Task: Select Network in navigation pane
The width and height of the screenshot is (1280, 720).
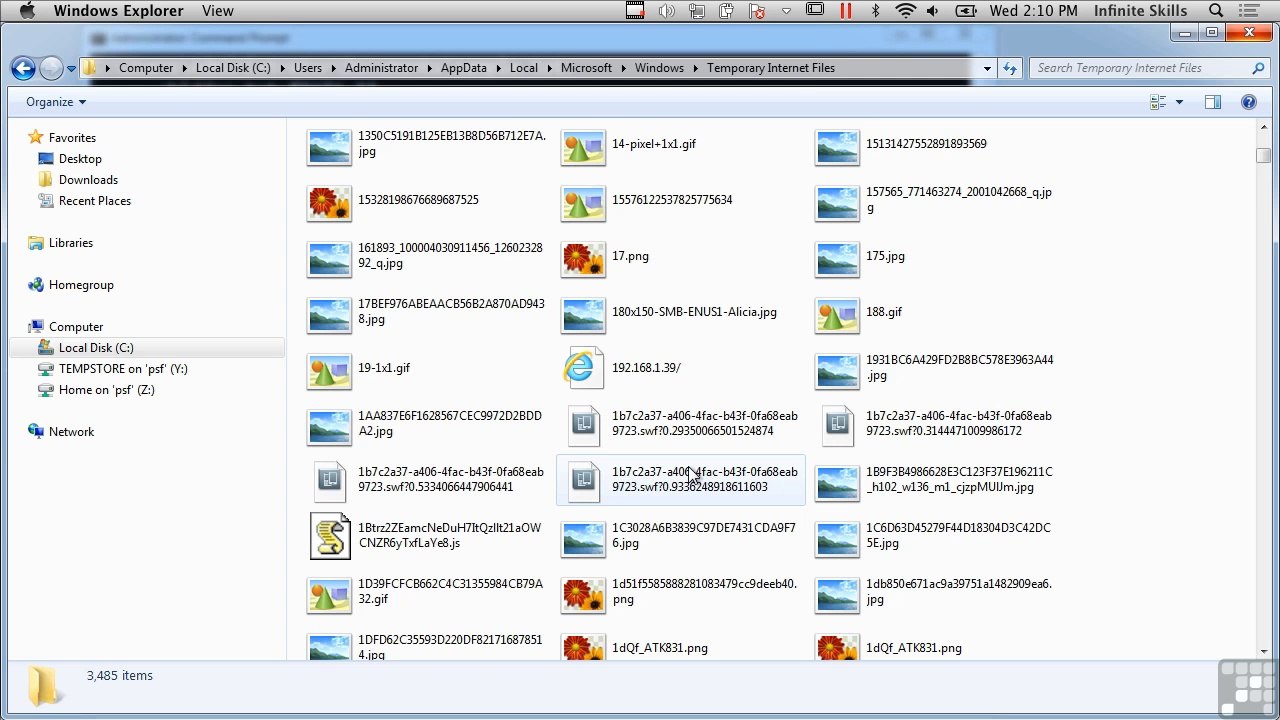Action: point(71,432)
